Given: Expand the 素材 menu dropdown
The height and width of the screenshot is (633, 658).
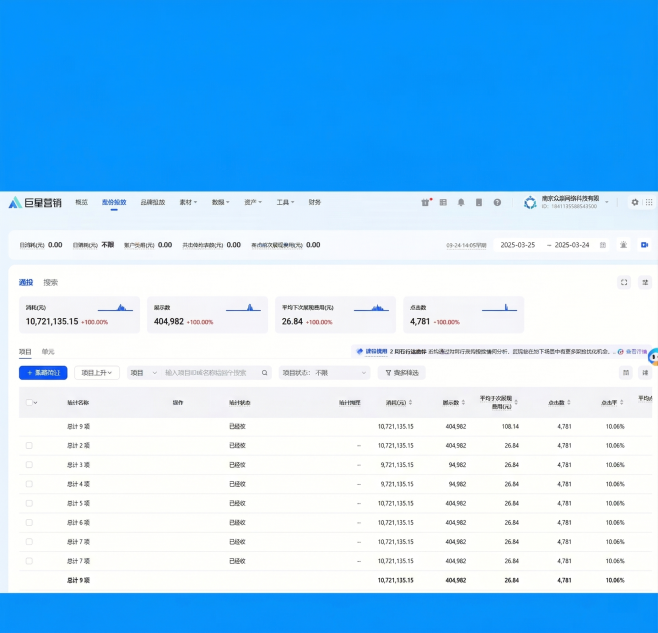Looking at the screenshot, I should click(188, 202).
